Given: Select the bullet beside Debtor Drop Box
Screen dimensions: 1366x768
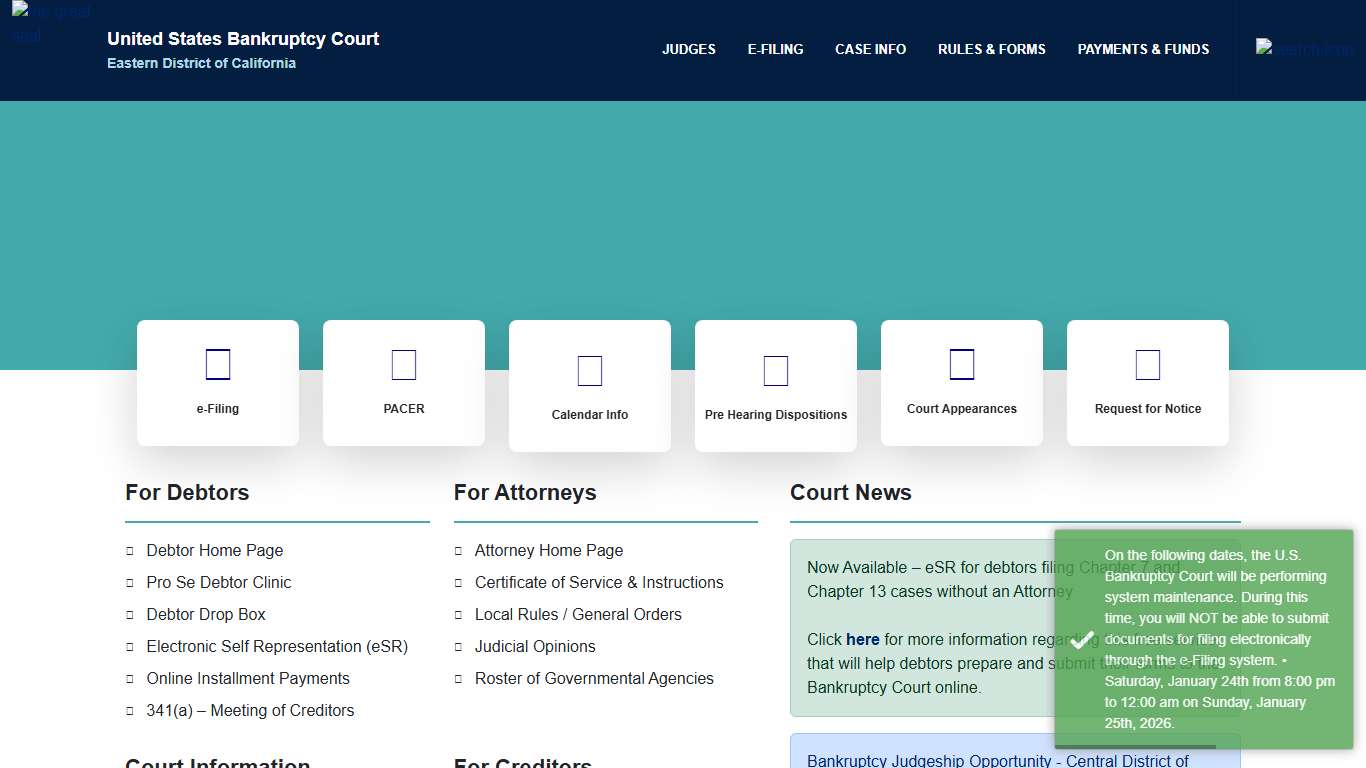Looking at the screenshot, I should (x=128, y=614).
